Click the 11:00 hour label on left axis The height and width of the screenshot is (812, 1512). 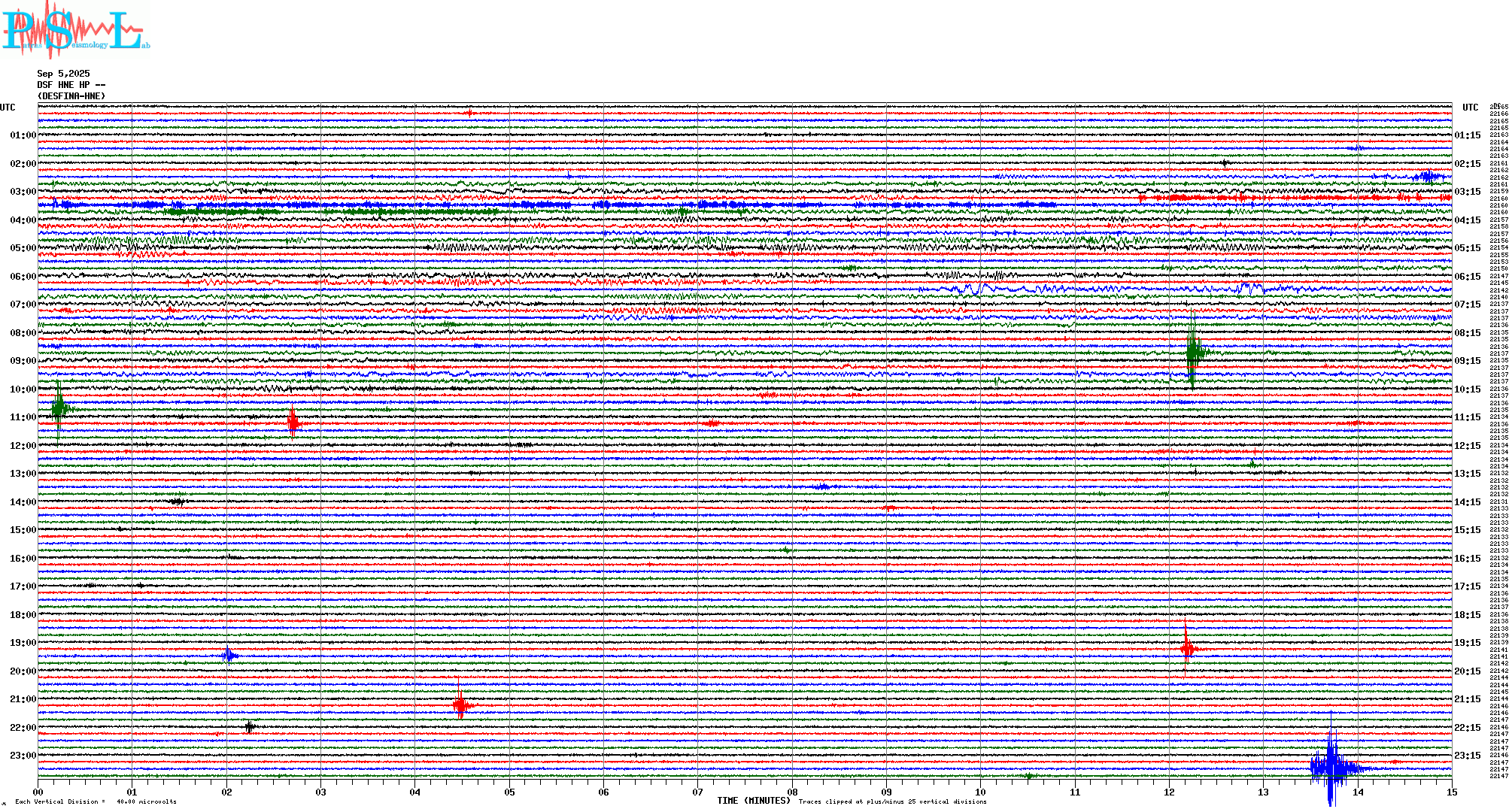pos(23,417)
